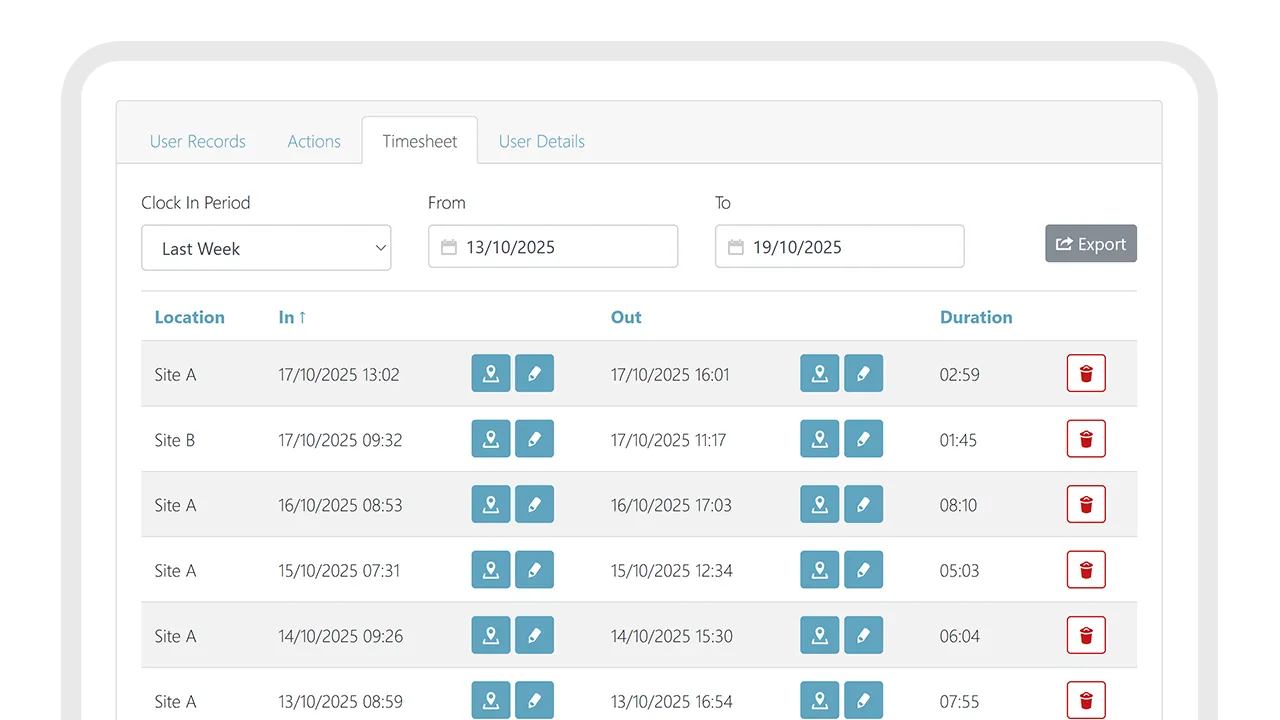
Task: View location pin for the 16/10/2025 17:03 clock-out
Action: [819, 504]
